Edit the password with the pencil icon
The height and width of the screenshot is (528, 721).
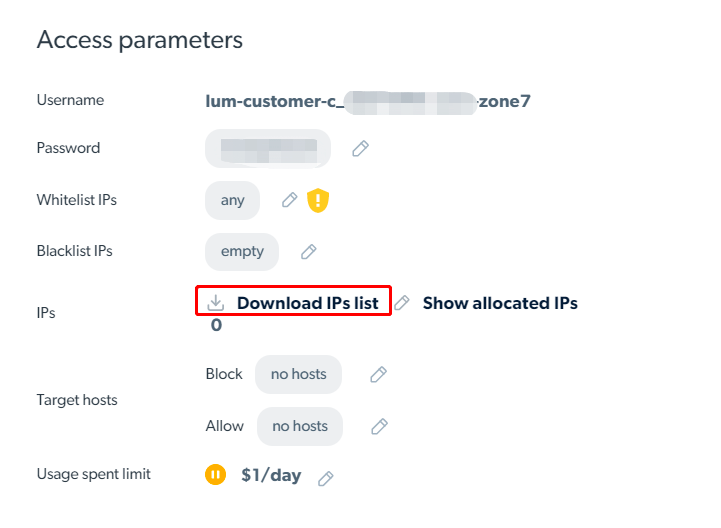(x=360, y=149)
